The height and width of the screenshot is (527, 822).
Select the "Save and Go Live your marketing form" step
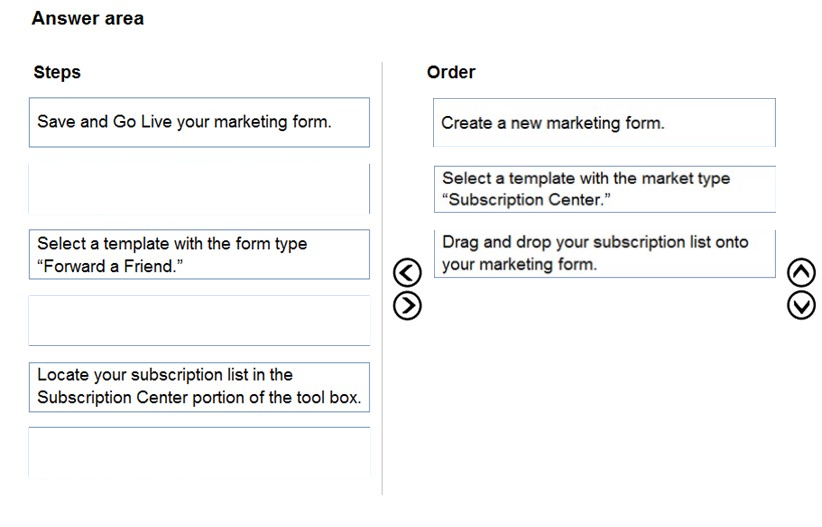point(199,122)
